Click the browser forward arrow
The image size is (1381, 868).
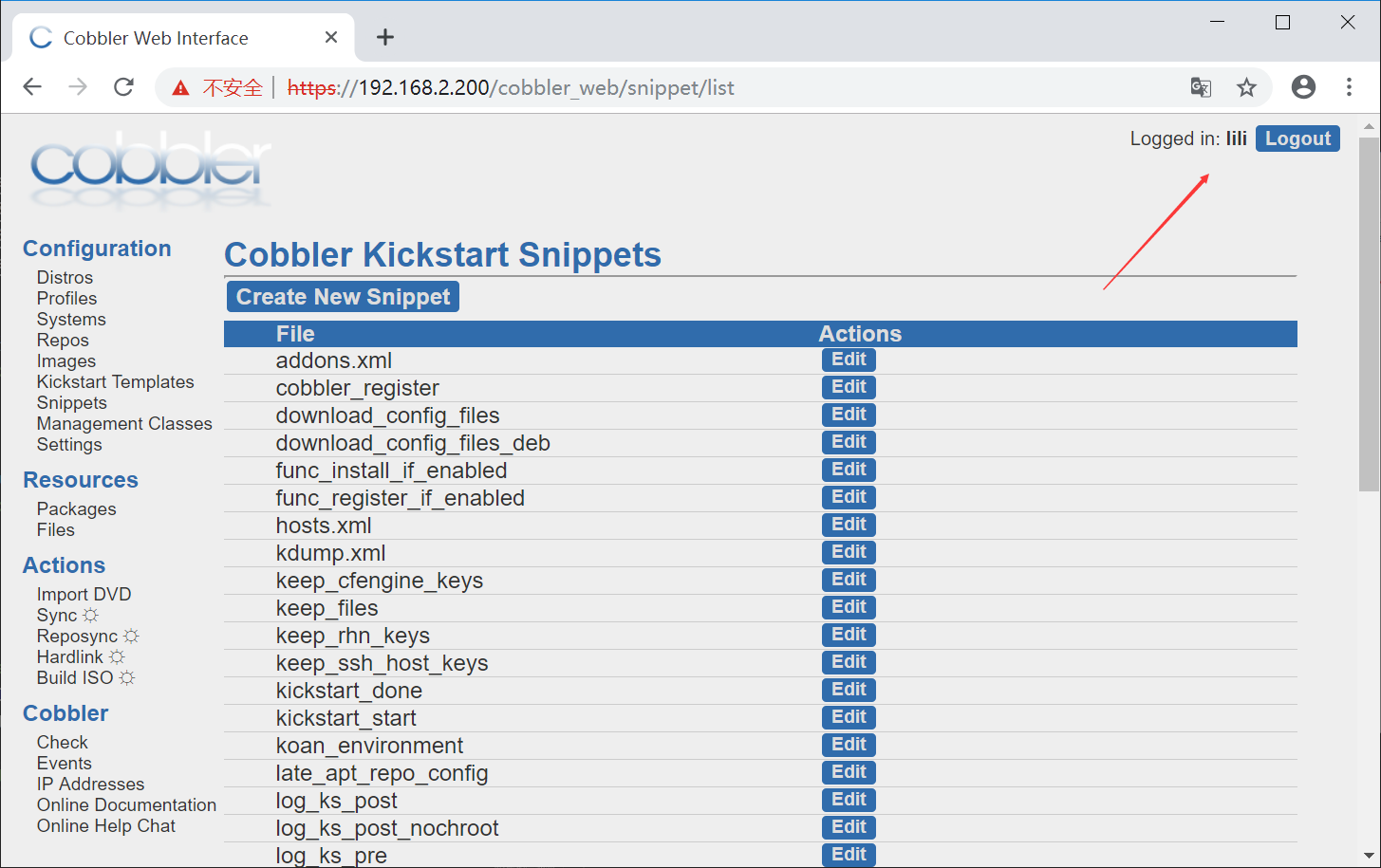pos(78,87)
